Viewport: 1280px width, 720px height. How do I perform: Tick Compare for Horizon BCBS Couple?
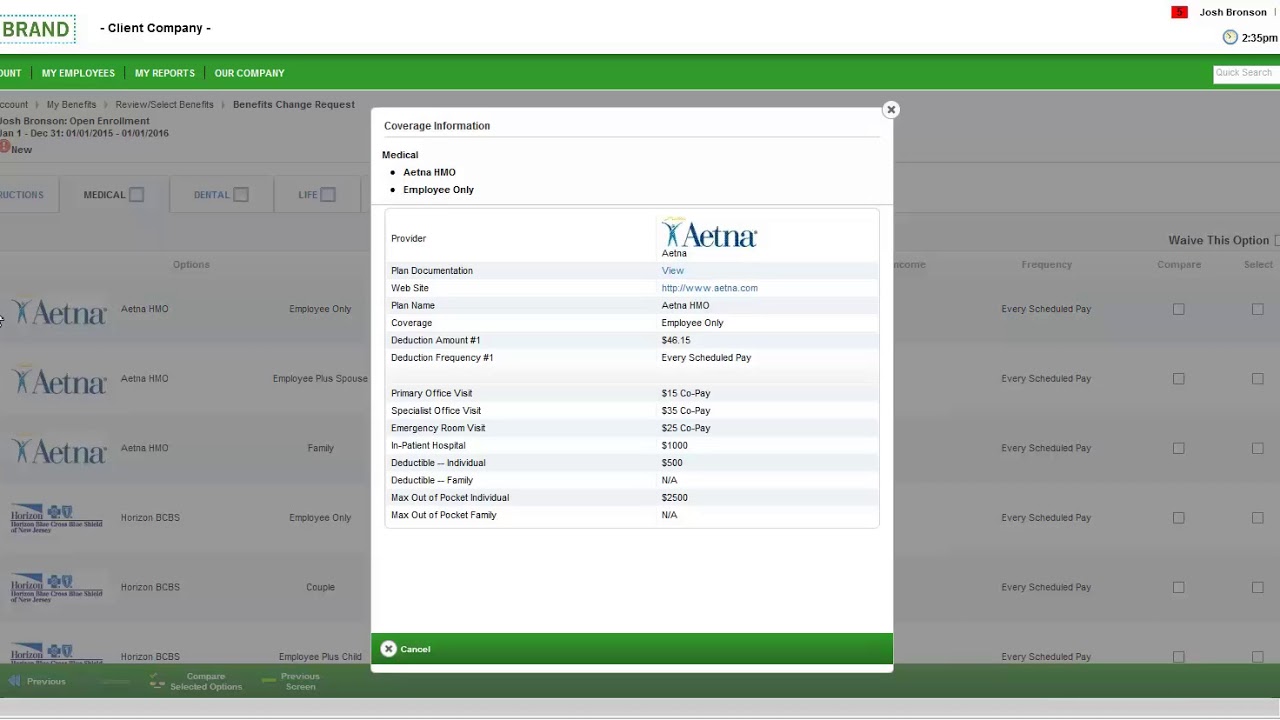(x=1178, y=587)
